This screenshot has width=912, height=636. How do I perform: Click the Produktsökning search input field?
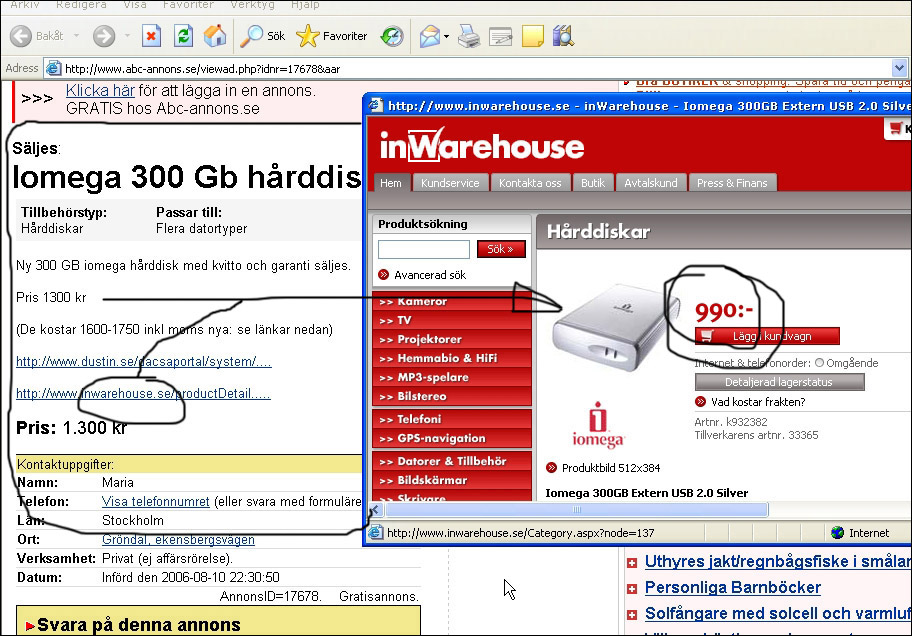pyautogui.click(x=423, y=249)
